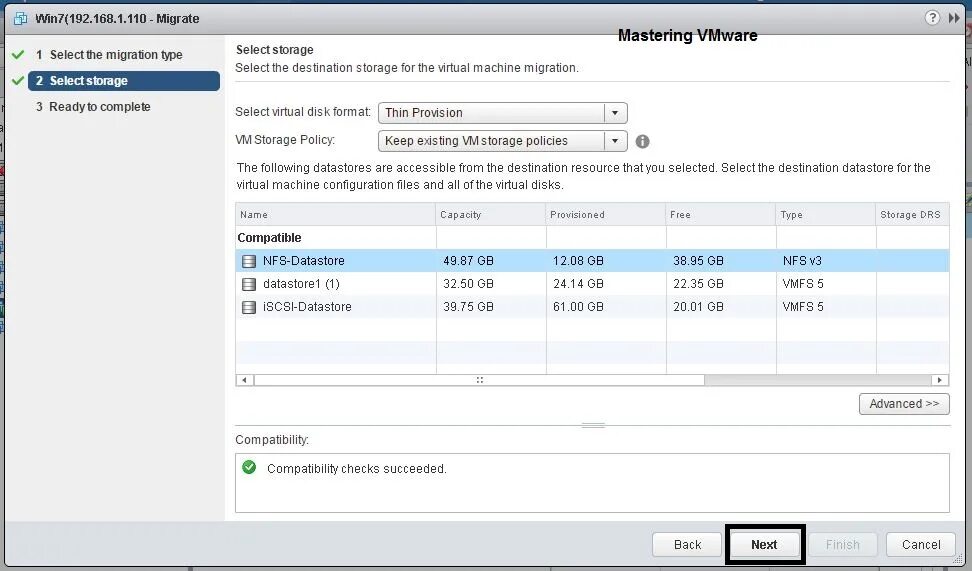The height and width of the screenshot is (571, 972).
Task: Click the NFS-Datastore datastore icon
Action: pyautogui.click(x=249, y=261)
